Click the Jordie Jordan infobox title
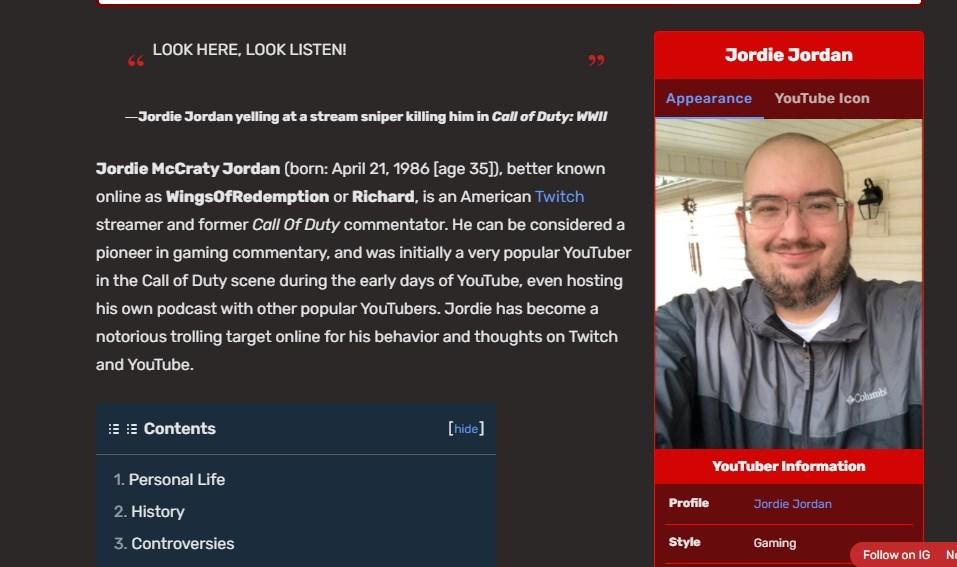The height and width of the screenshot is (567, 957). coord(789,55)
